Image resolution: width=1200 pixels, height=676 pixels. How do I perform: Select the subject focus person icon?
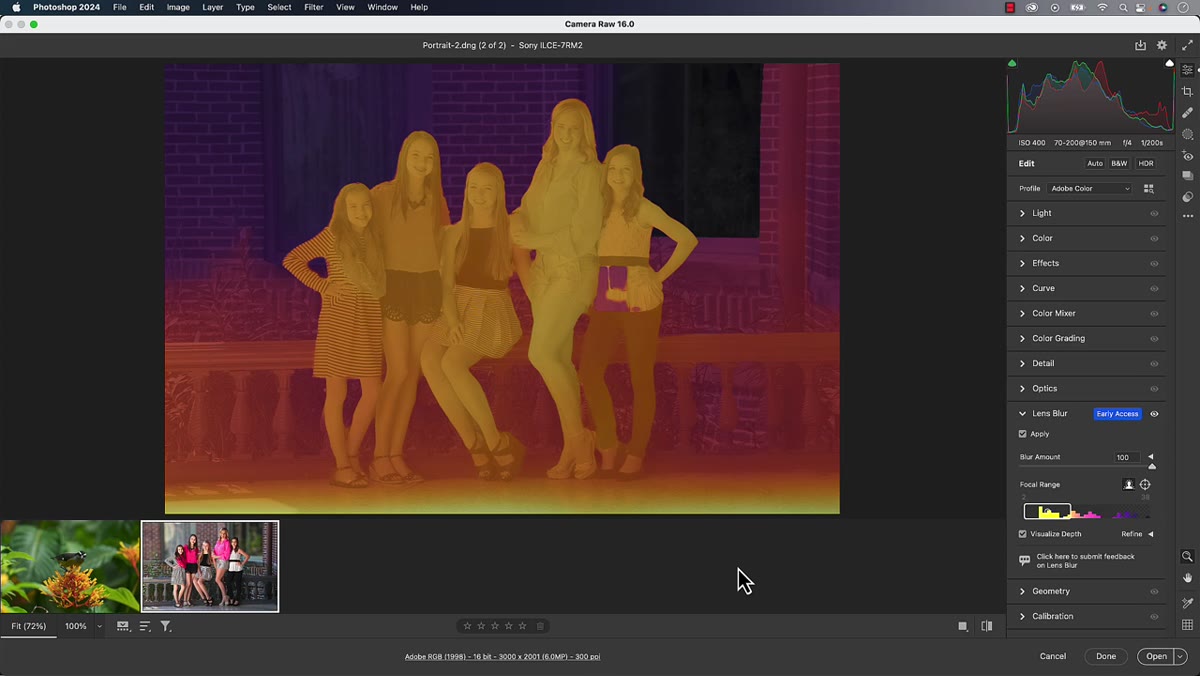1129,485
